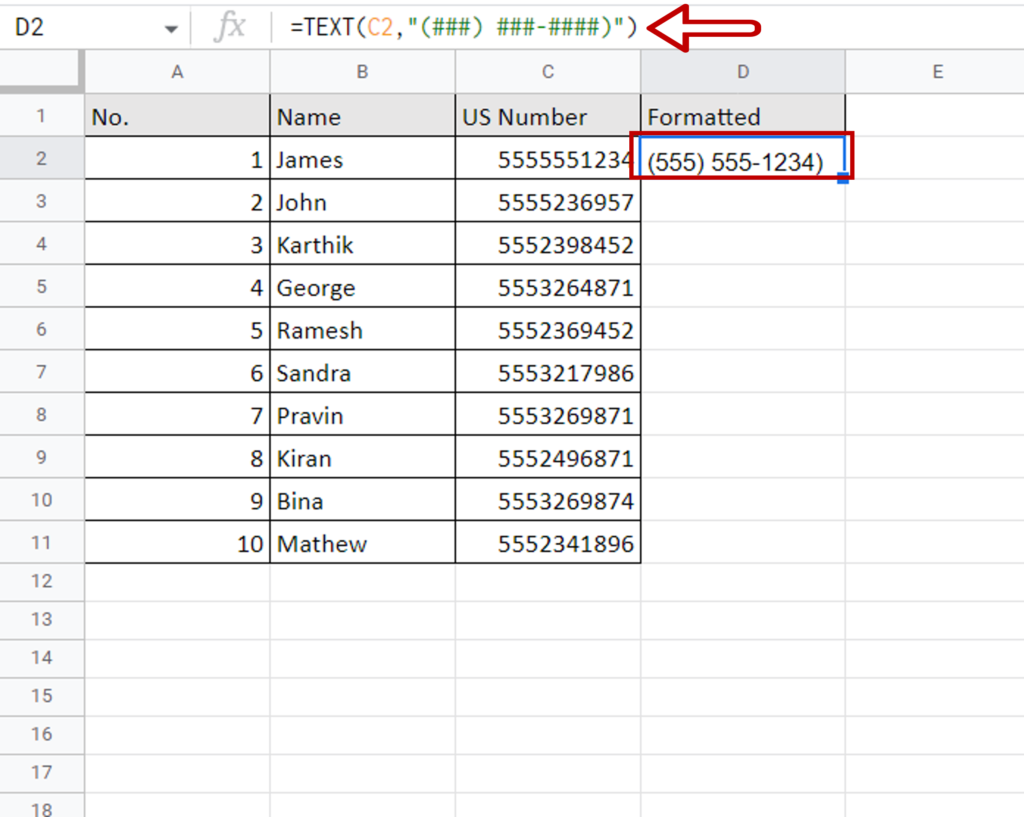Select column B header

click(362, 72)
